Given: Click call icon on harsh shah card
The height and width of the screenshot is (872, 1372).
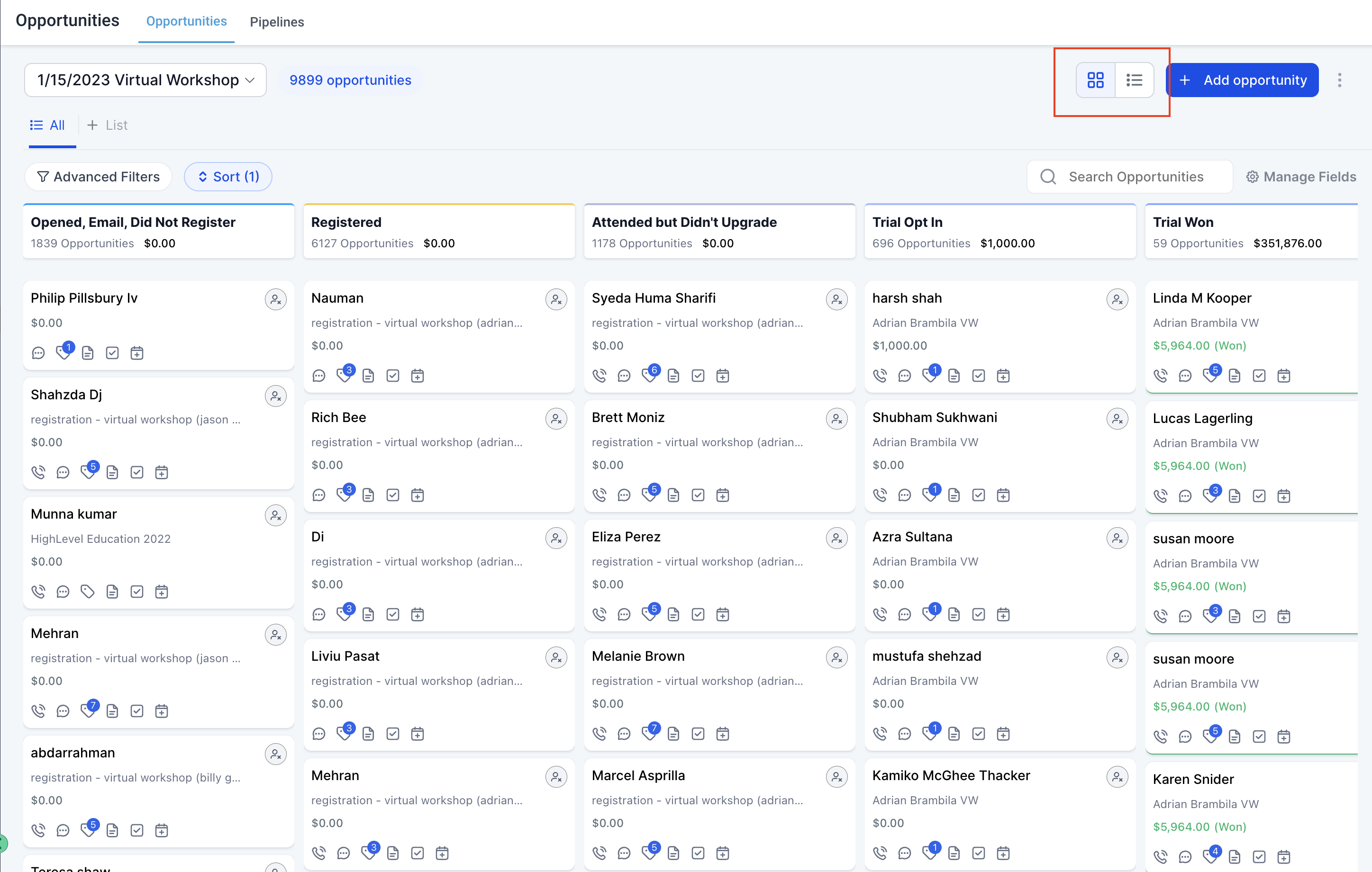Looking at the screenshot, I should (x=880, y=376).
